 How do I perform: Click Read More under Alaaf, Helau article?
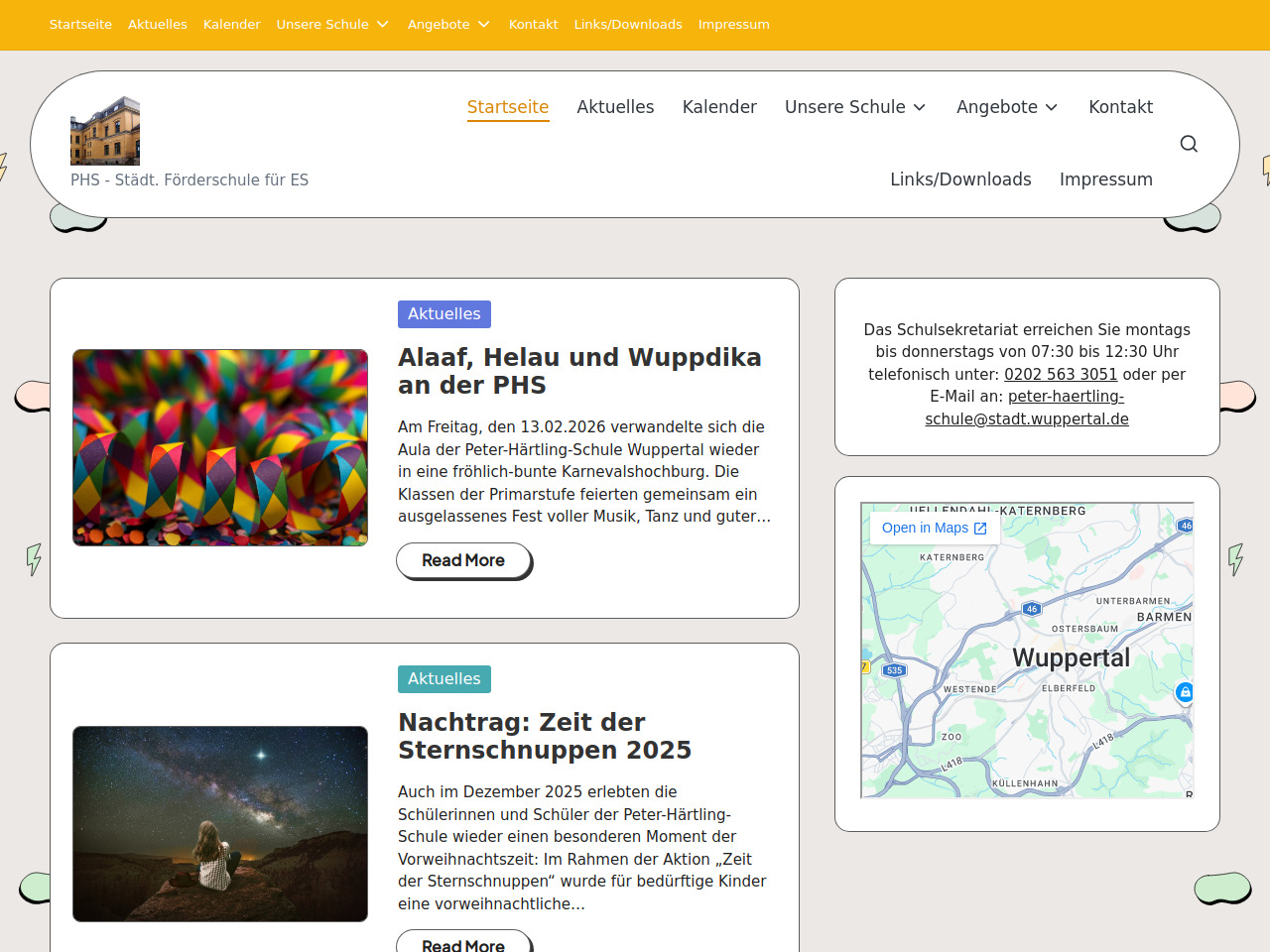click(x=463, y=560)
